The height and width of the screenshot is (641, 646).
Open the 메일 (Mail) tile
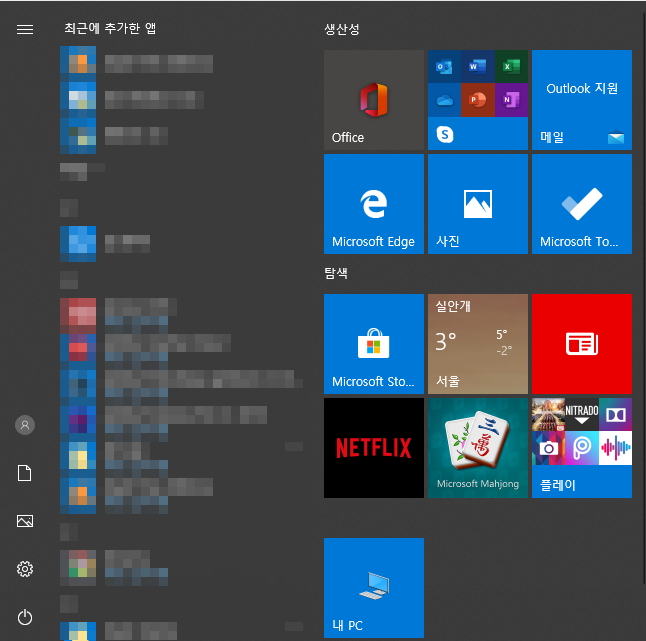pyautogui.click(x=582, y=100)
